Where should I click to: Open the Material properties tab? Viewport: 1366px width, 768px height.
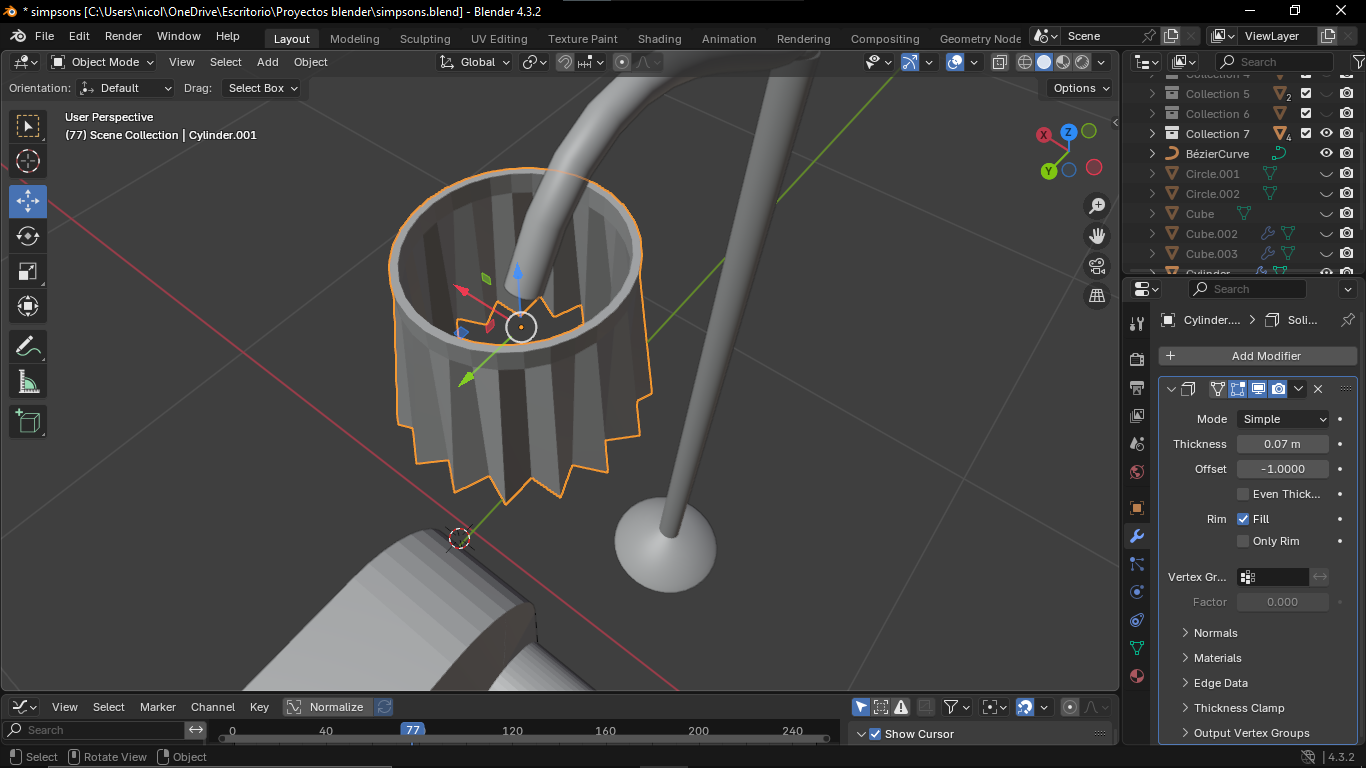click(1137, 676)
